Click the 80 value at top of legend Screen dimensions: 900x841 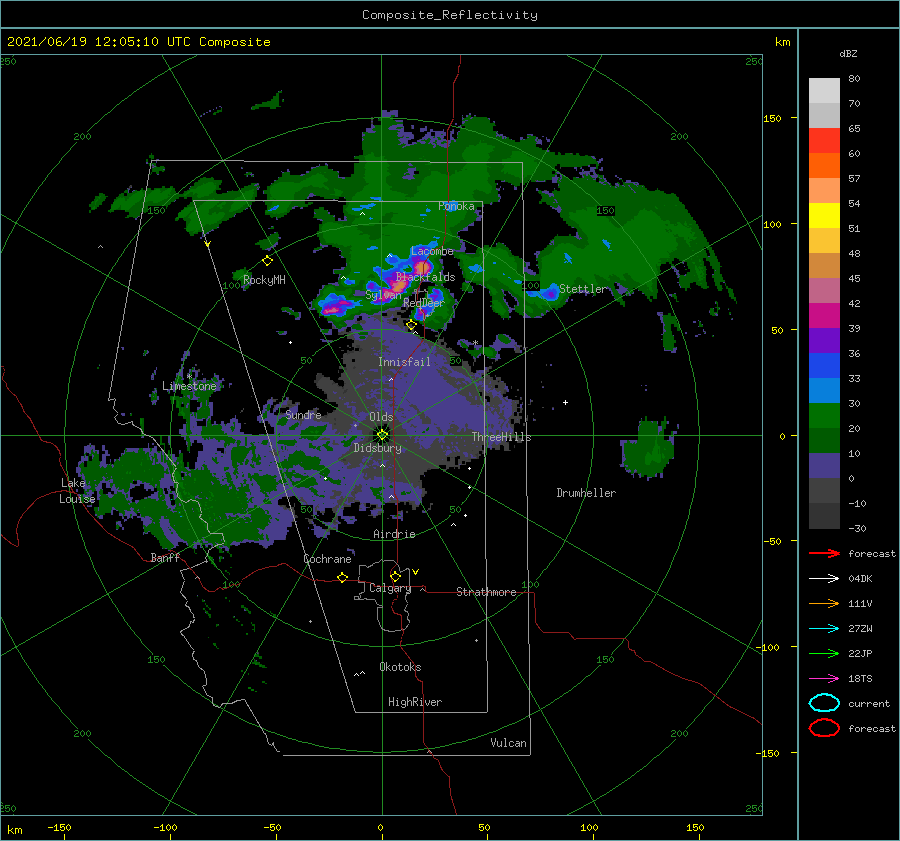point(854,79)
